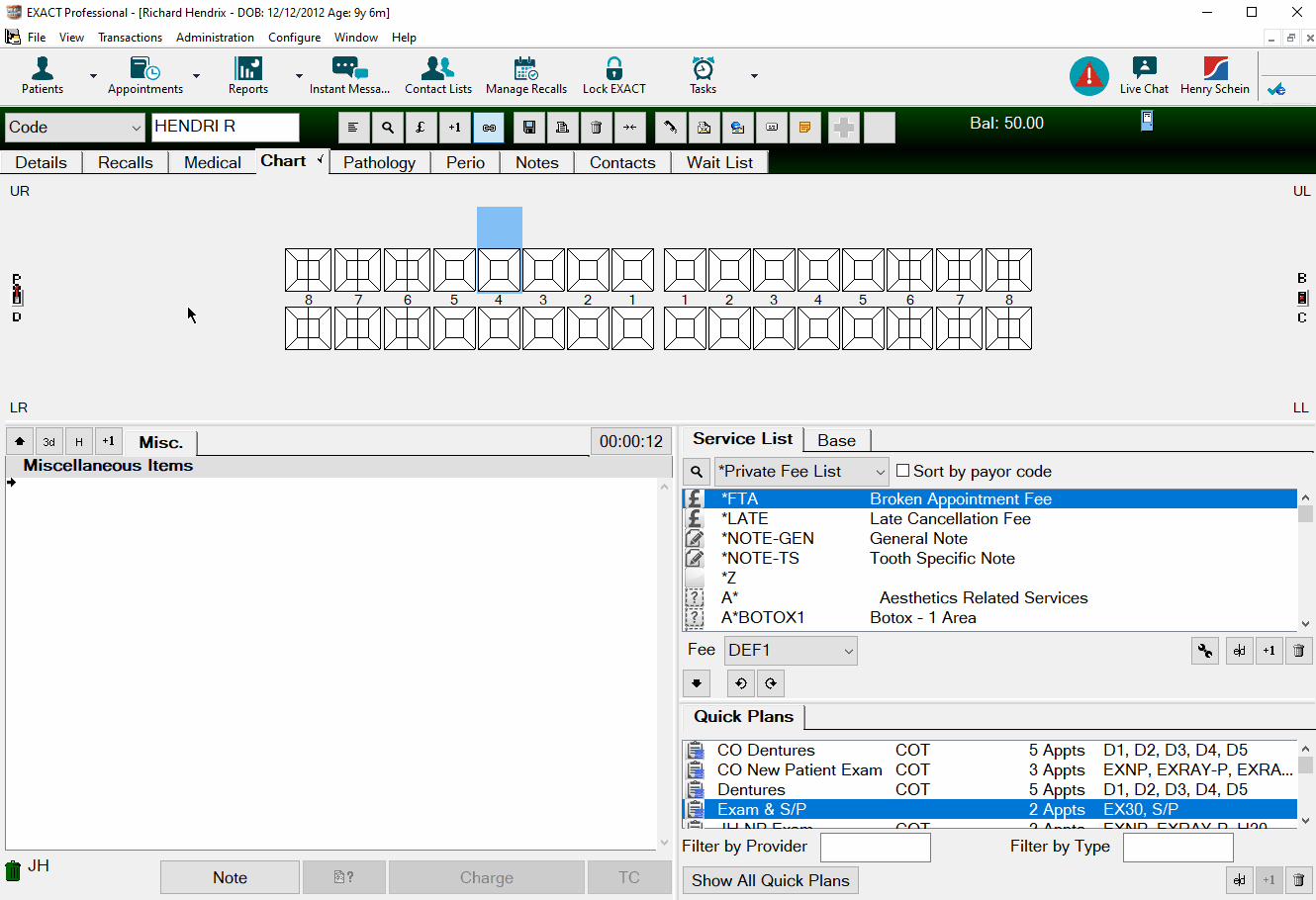Click the Show All Quick Plans button
1316x900 pixels.
pos(770,880)
